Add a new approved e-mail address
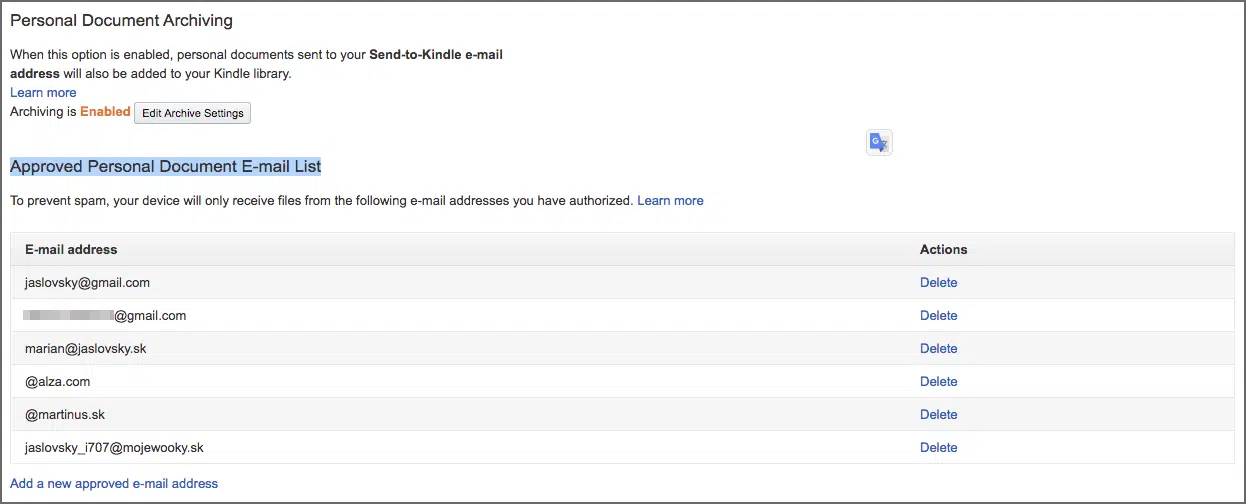This screenshot has height=504, width=1246. (114, 484)
